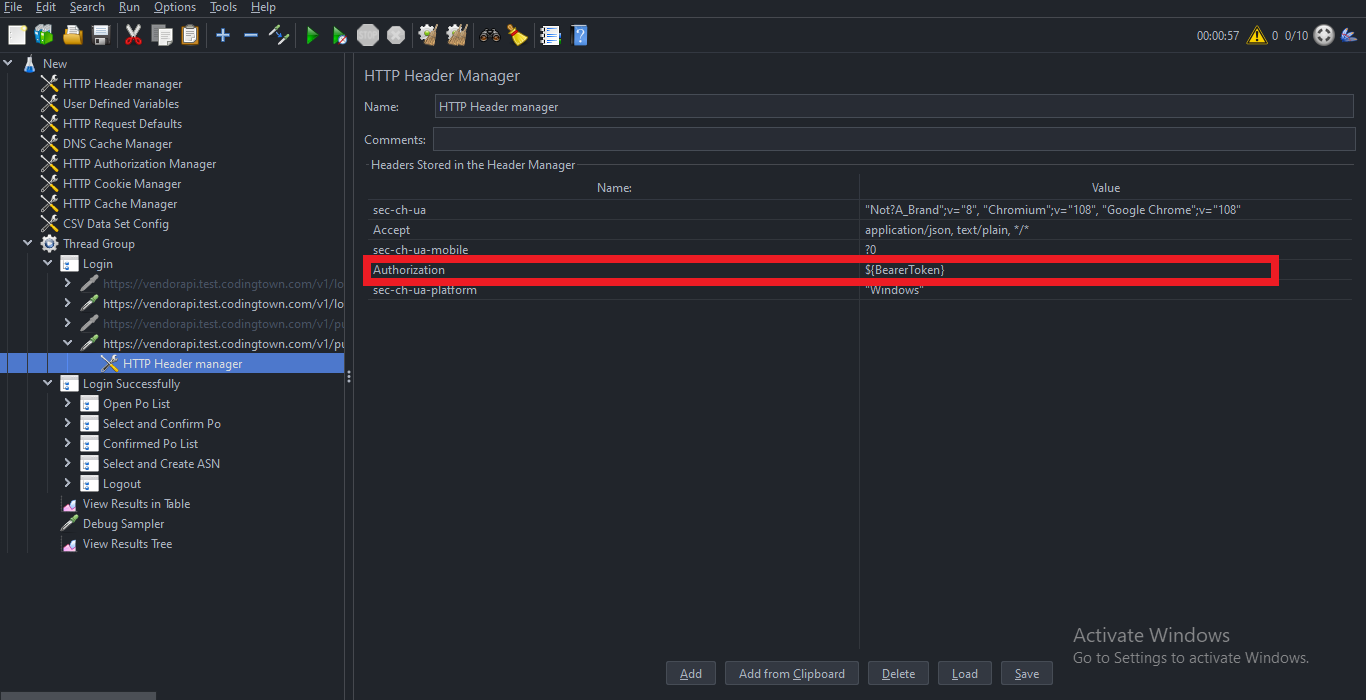Collapse the Login controller node
The width and height of the screenshot is (1366, 700).
point(48,263)
